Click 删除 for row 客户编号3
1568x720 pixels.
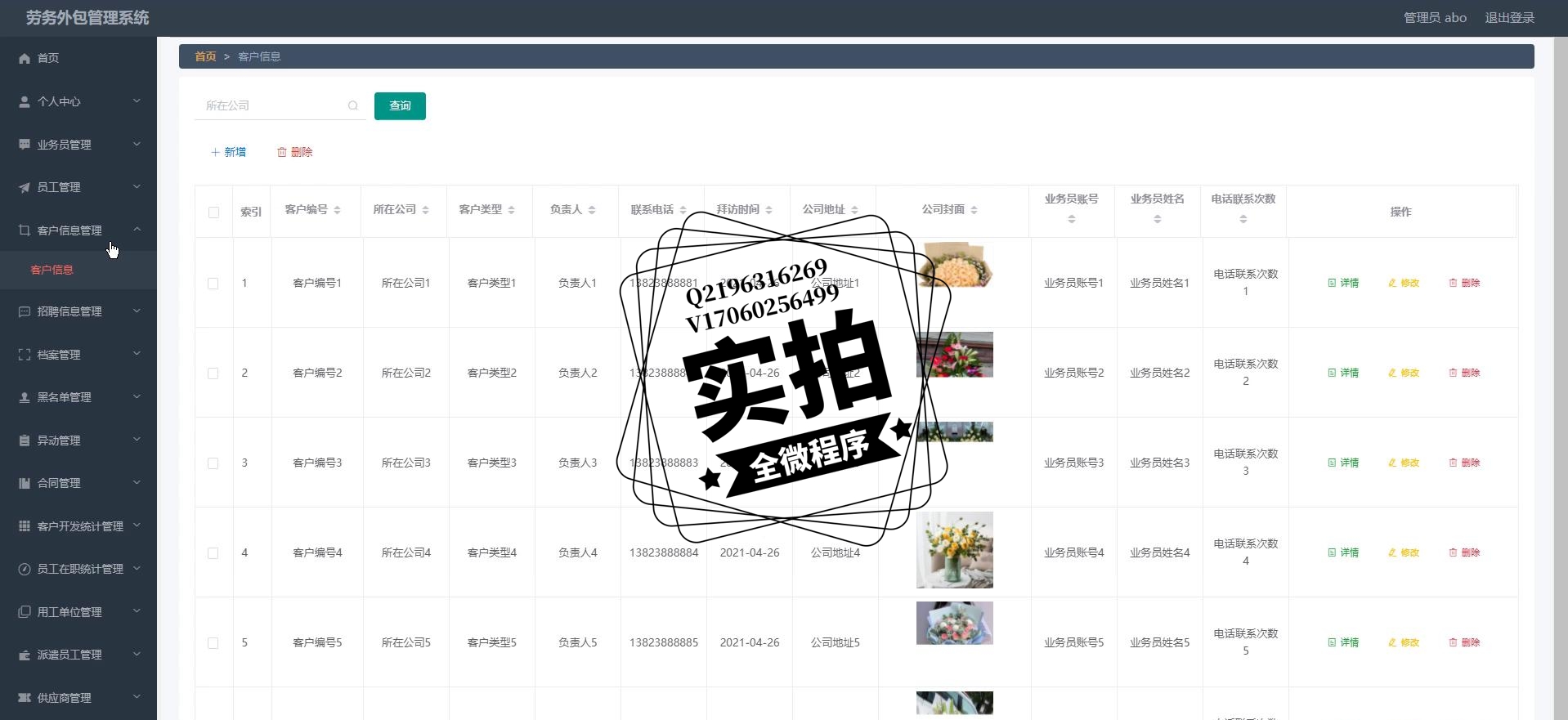[x=1464, y=463]
